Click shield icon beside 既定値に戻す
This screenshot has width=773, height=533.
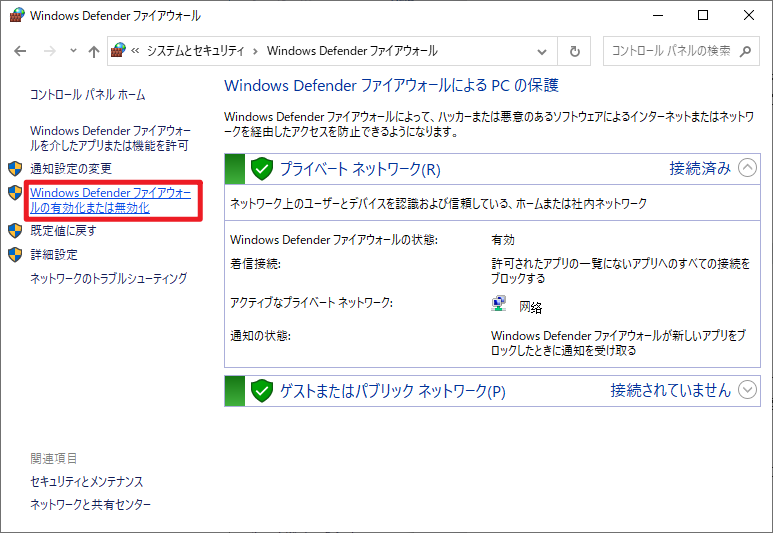pos(15,230)
